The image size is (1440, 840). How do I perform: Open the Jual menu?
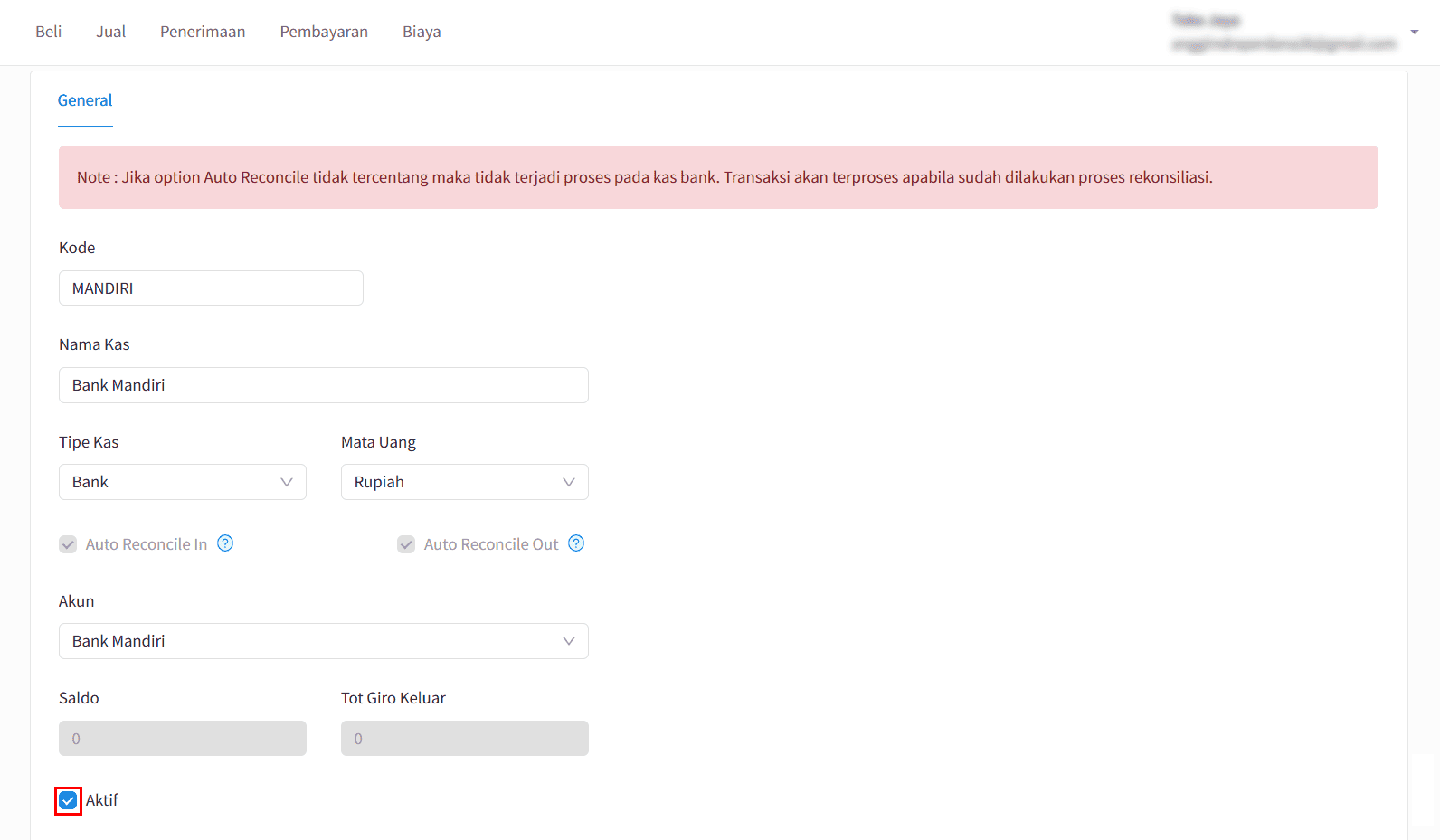(111, 32)
